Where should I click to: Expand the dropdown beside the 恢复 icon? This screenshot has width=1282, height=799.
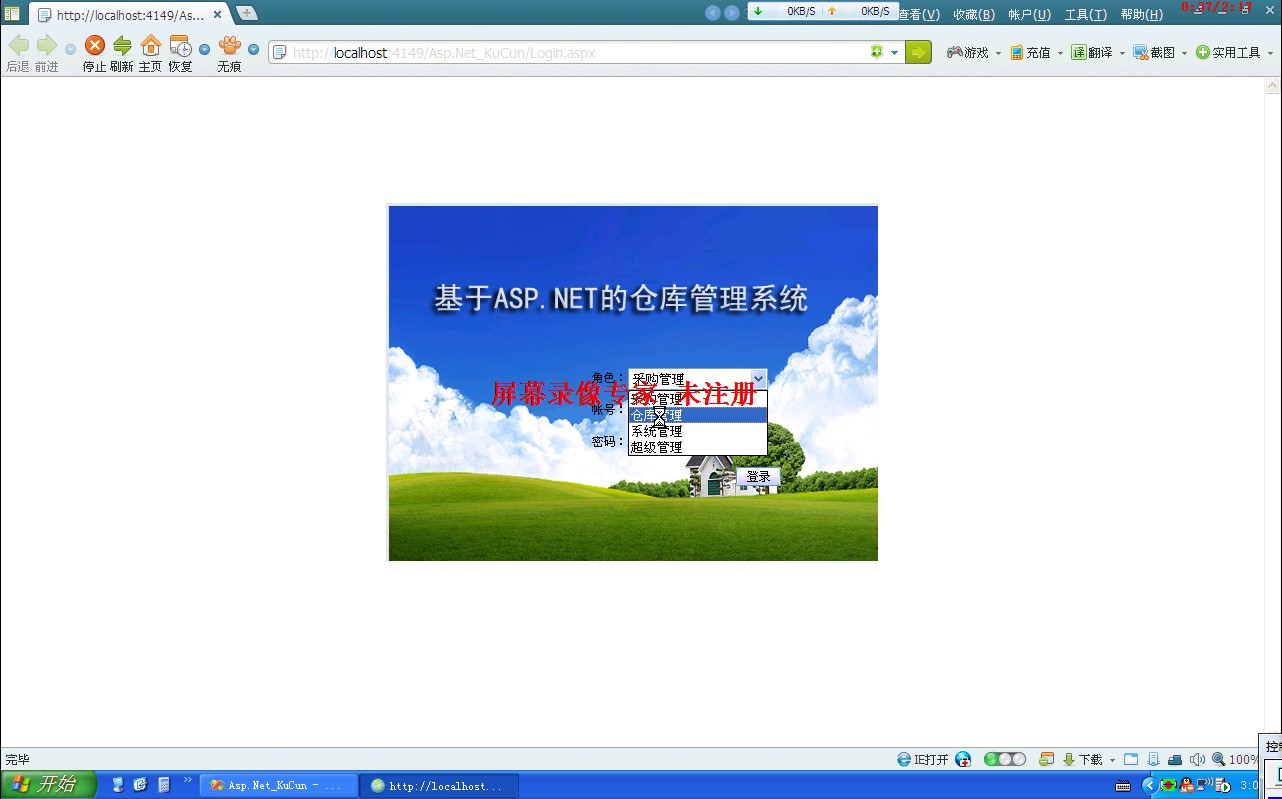204,49
